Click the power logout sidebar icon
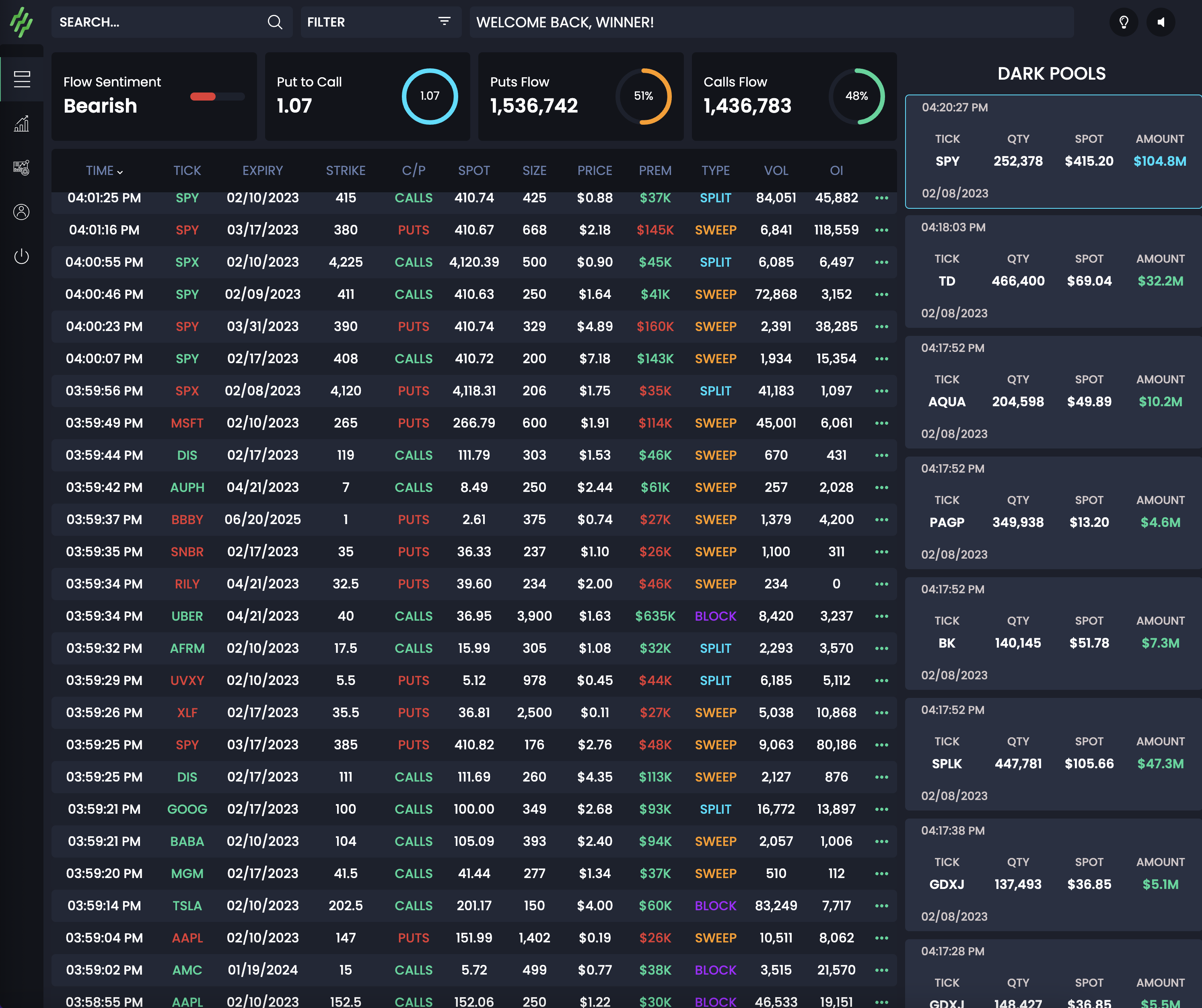This screenshot has width=1202, height=1008. tap(22, 257)
